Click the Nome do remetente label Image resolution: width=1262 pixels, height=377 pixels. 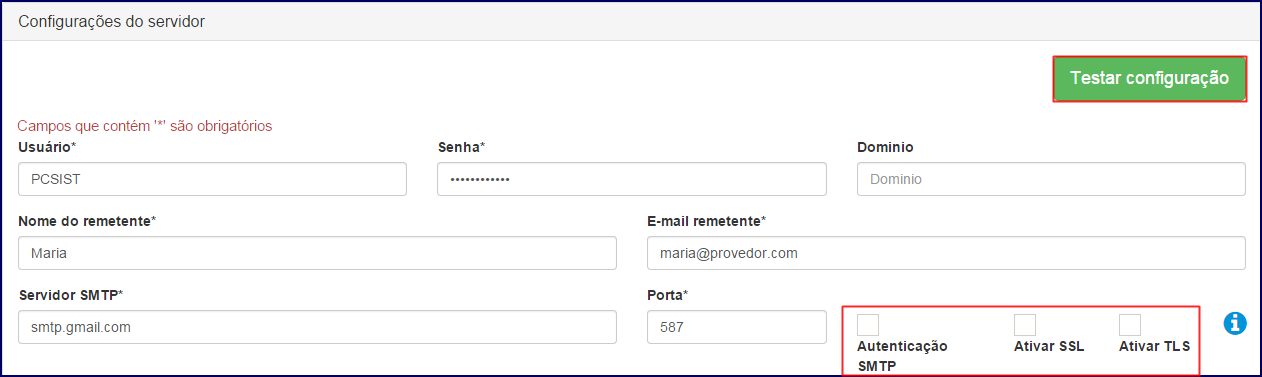[x=87, y=220]
